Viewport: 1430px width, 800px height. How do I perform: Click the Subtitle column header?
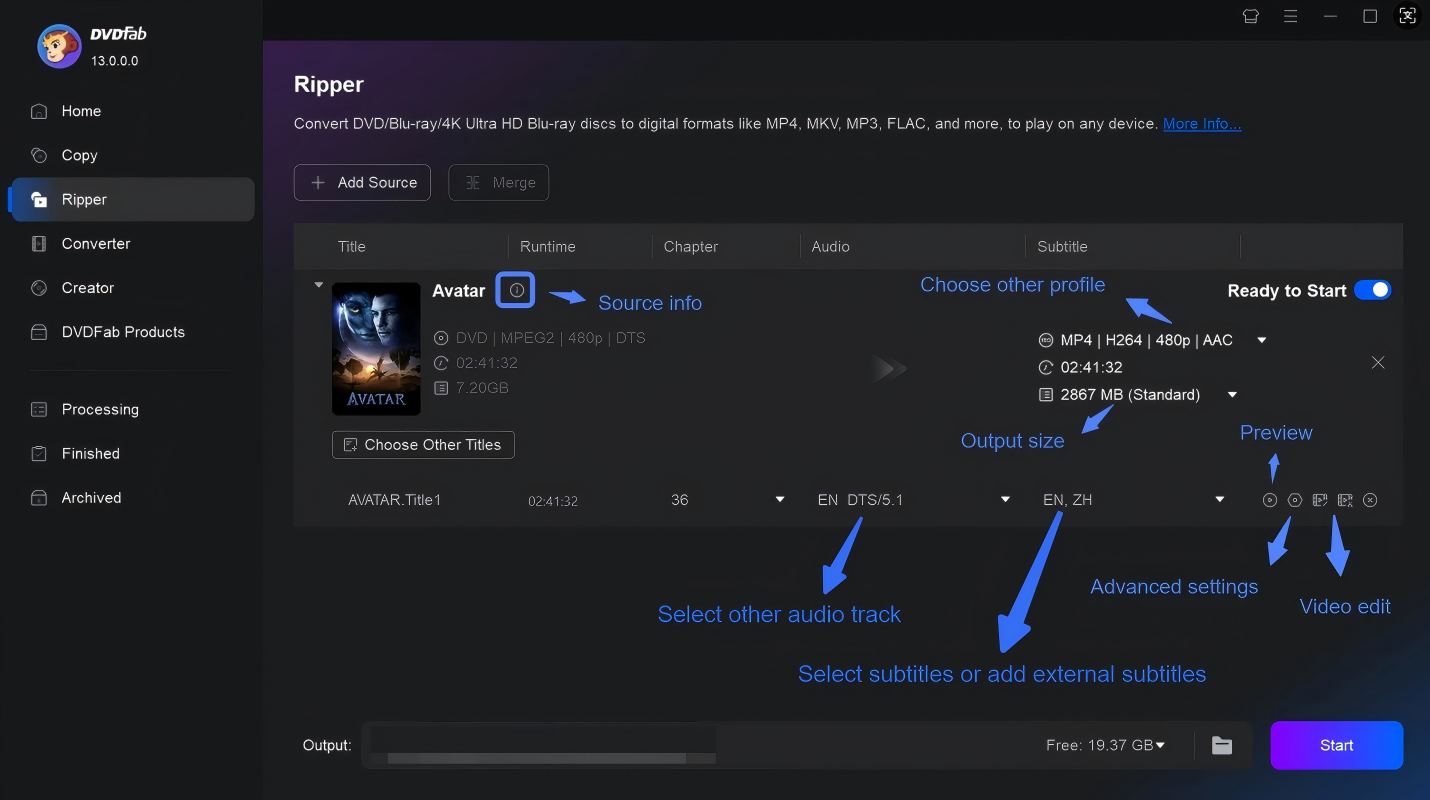point(1062,246)
